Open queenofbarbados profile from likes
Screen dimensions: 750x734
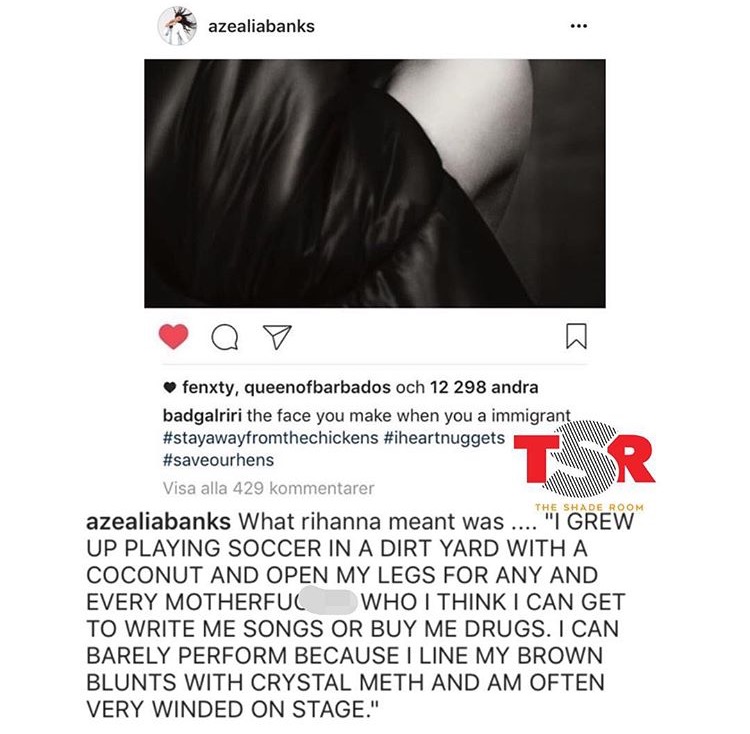pos(318,387)
